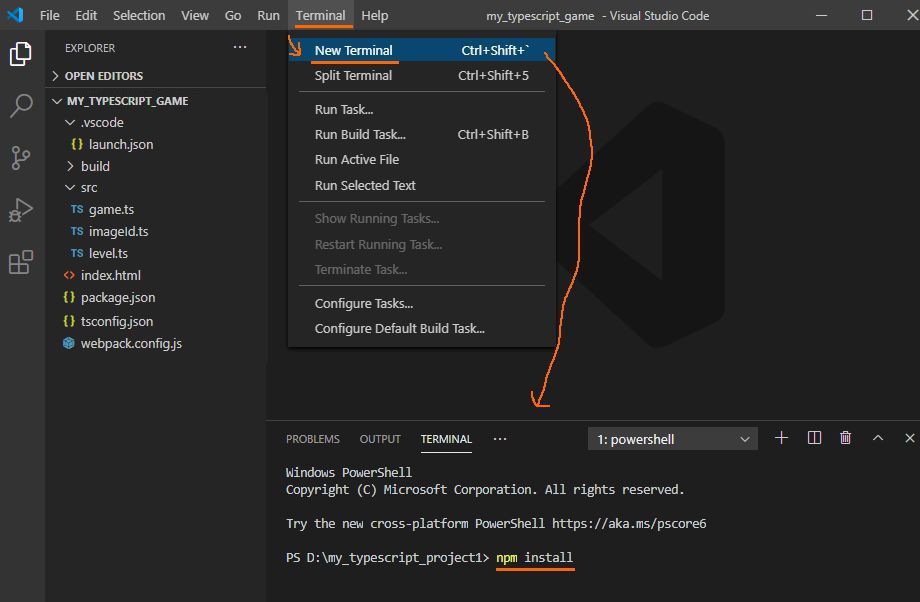Open the Explorer view in activity bar
Image resolution: width=920 pixels, height=602 pixels.
click(21, 54)
